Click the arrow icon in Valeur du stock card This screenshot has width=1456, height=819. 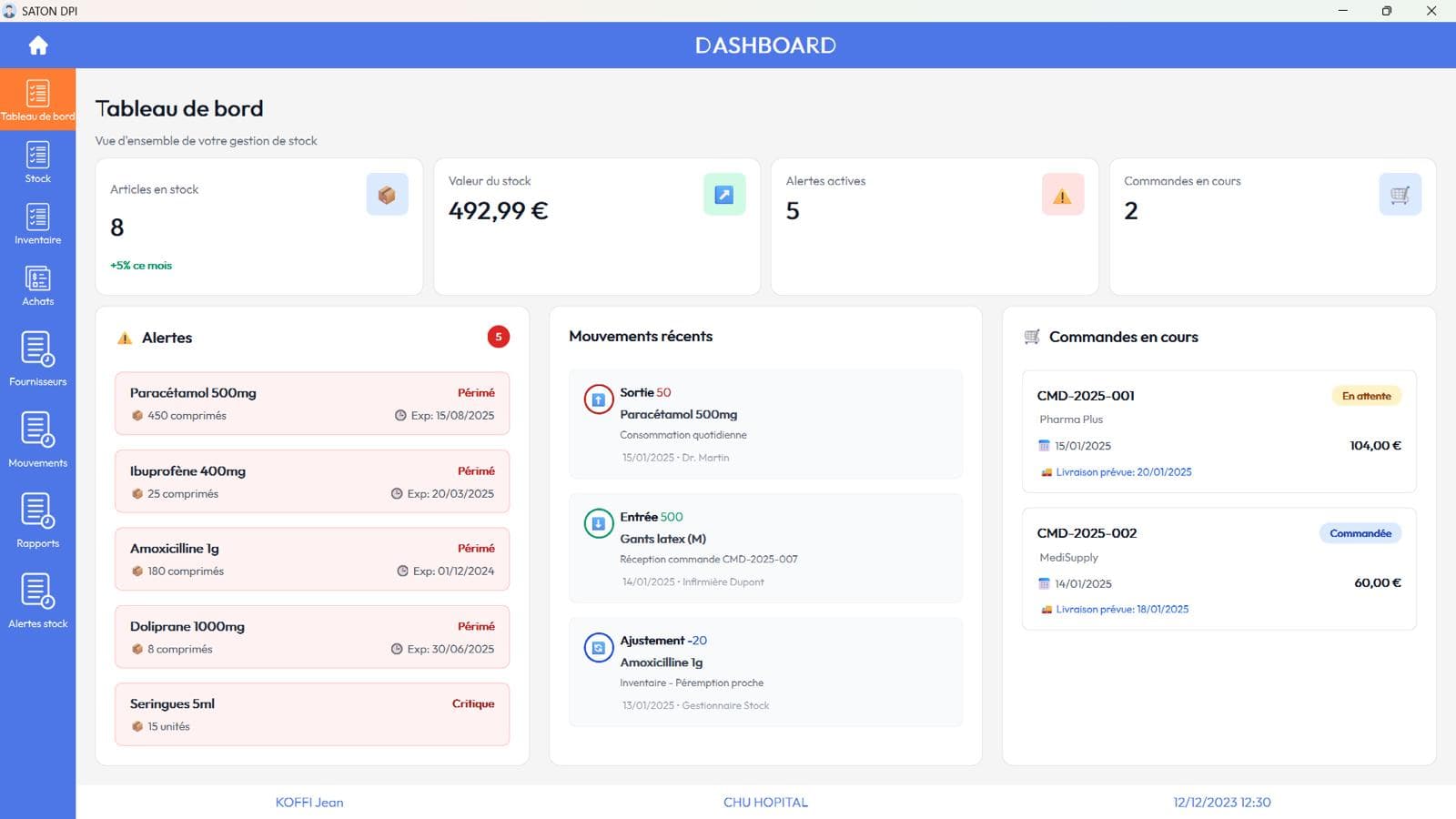point(724,195)
